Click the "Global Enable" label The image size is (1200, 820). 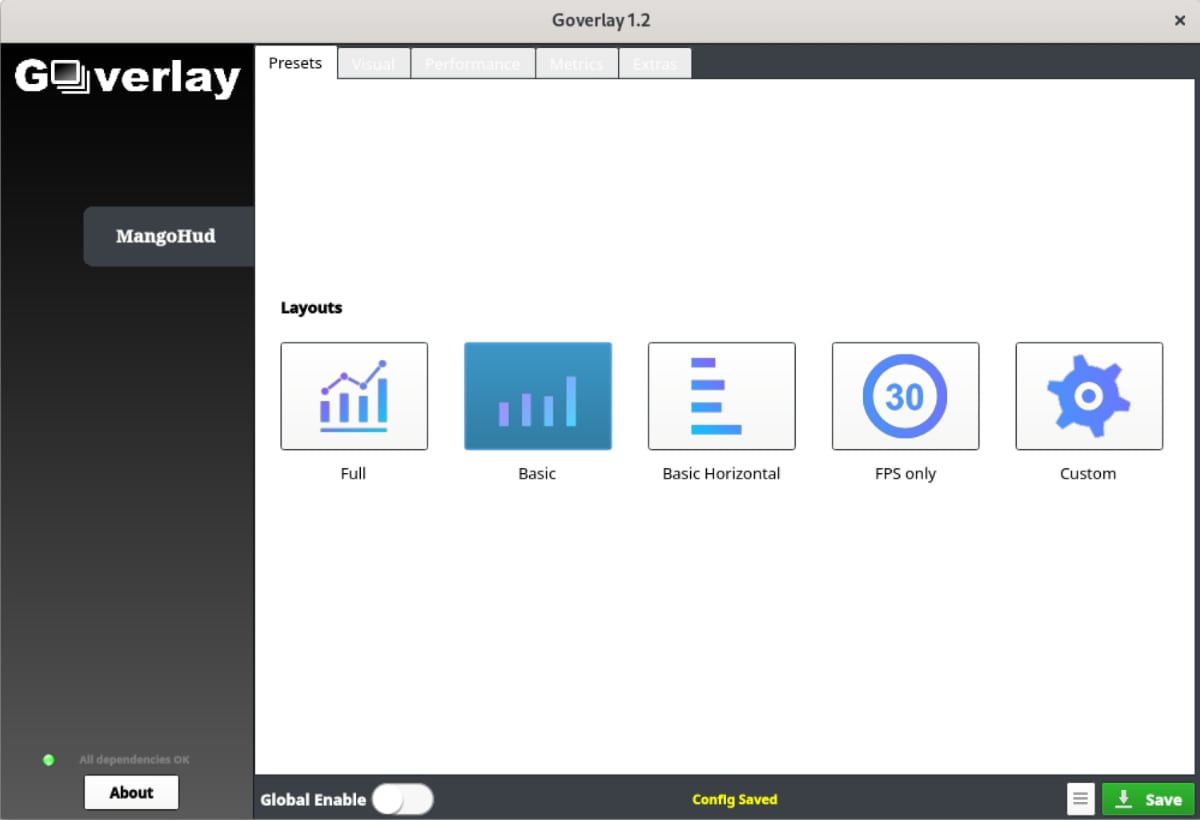click(313, 800)
